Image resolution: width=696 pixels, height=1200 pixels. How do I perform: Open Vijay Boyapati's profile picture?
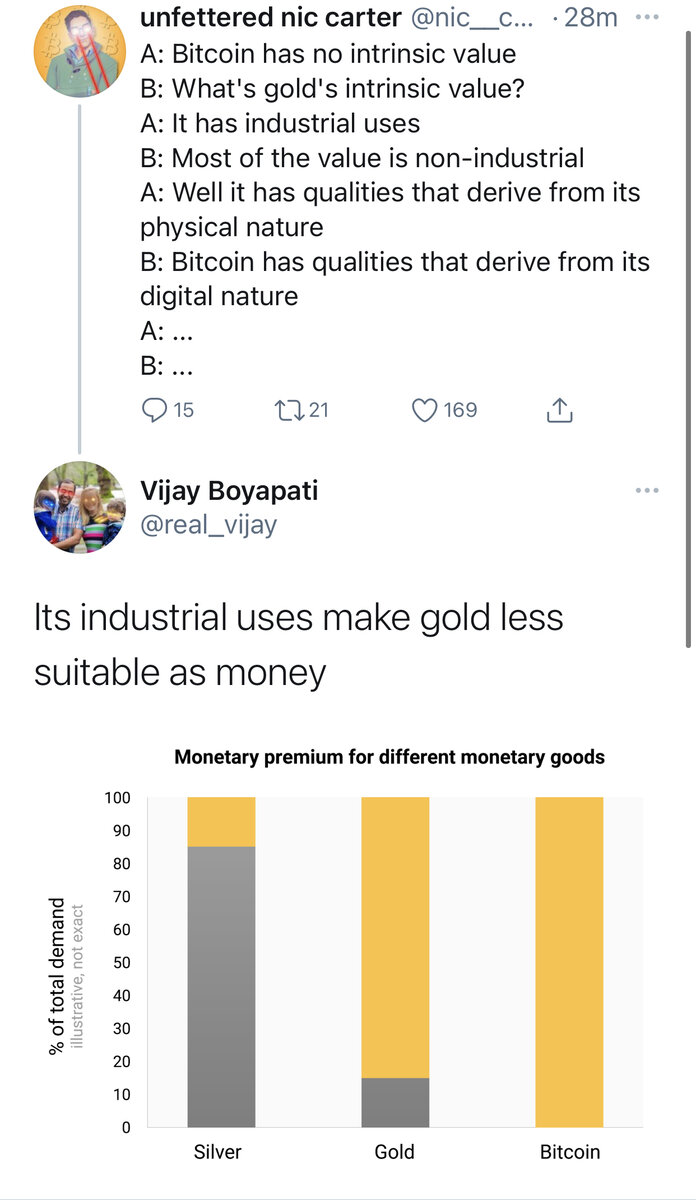click(x=80, y=507)
